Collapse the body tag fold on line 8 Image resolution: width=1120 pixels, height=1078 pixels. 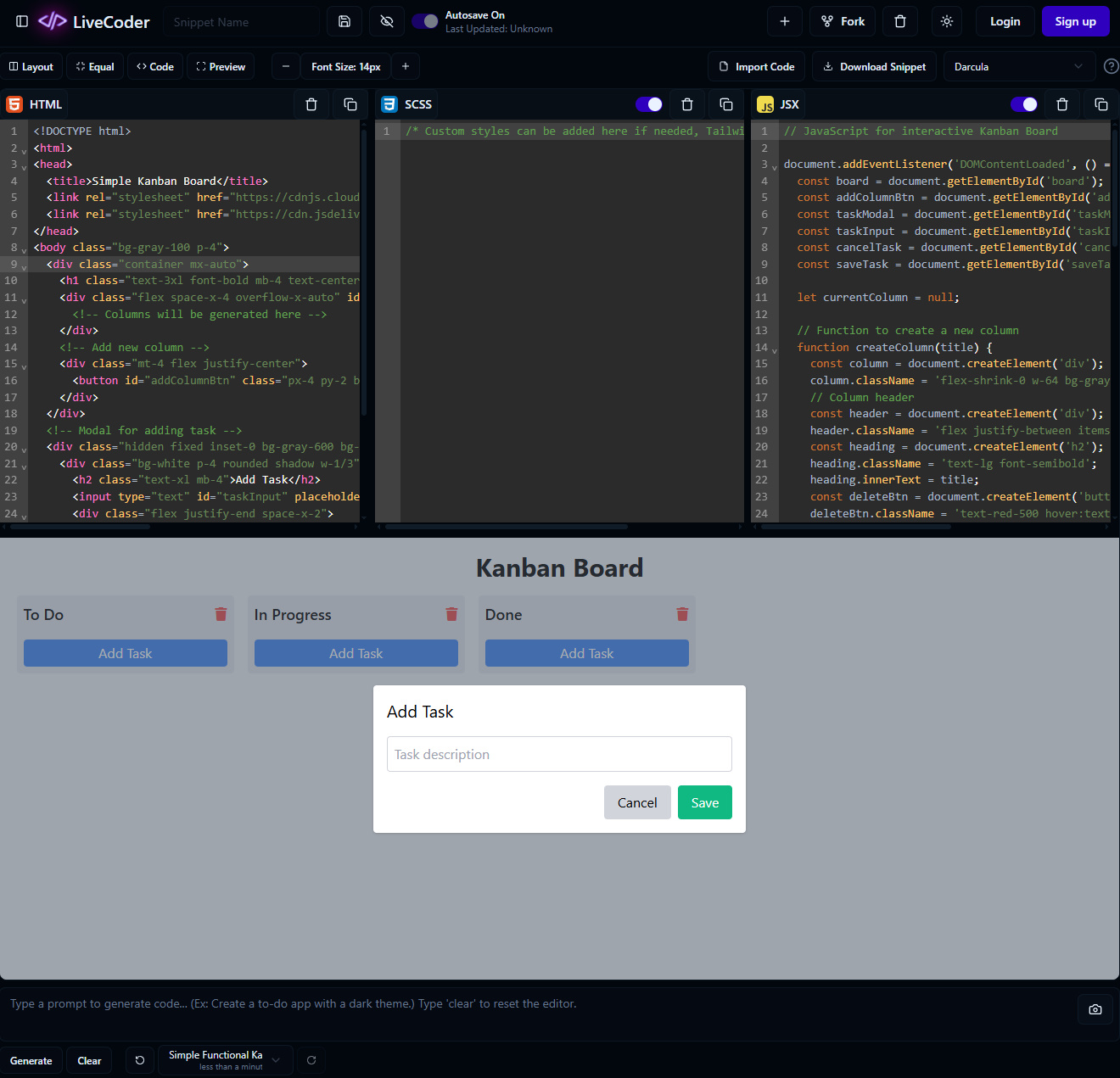[x=24, y=250]
